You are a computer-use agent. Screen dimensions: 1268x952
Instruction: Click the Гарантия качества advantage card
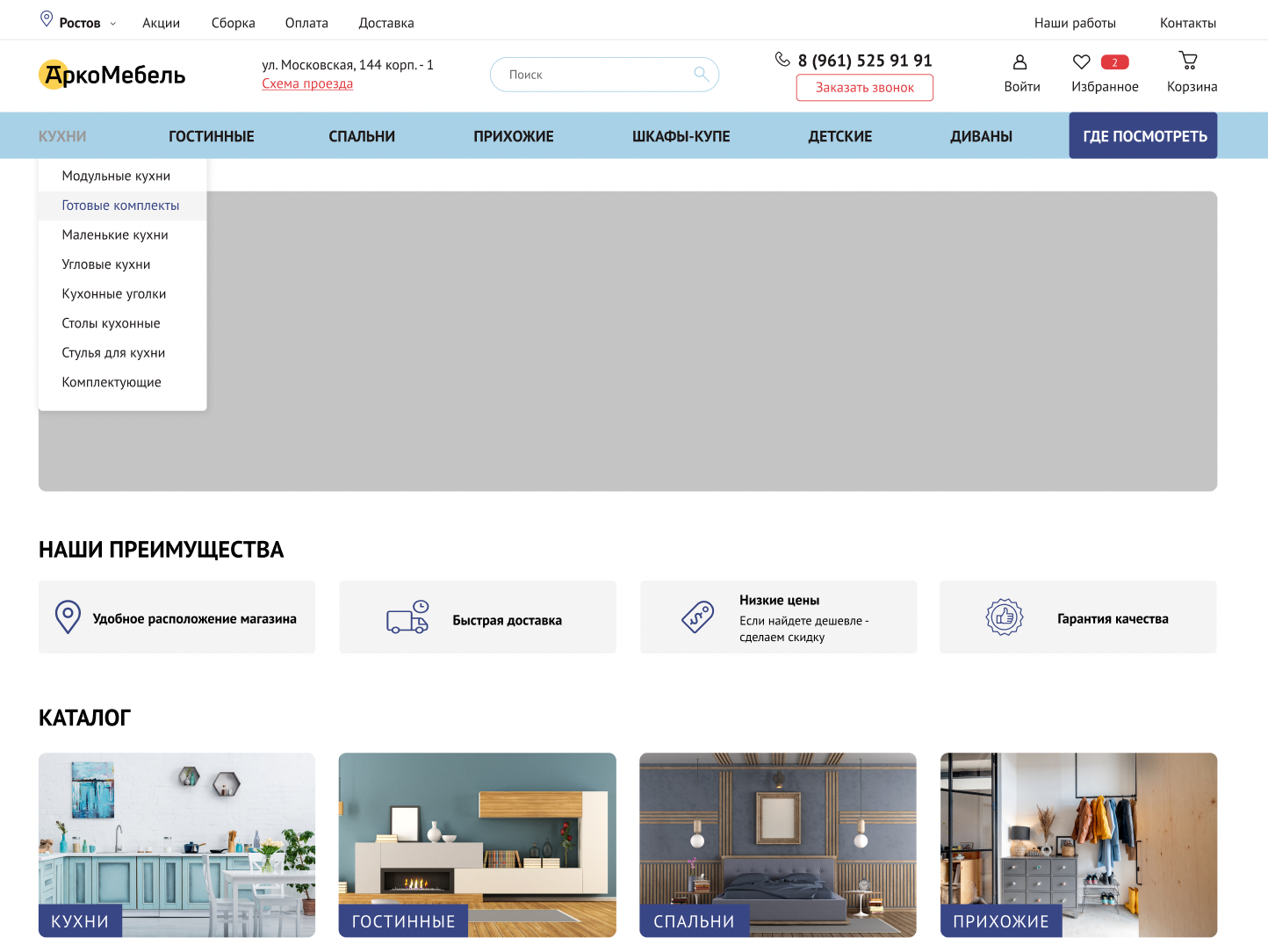pyautogui.click(x=1078, y=617)
